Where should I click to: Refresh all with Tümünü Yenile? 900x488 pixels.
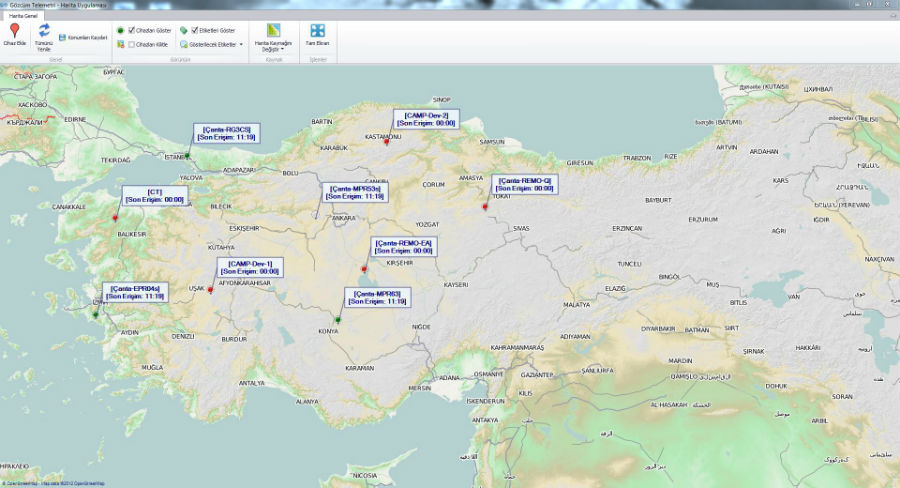pos(44,33)
